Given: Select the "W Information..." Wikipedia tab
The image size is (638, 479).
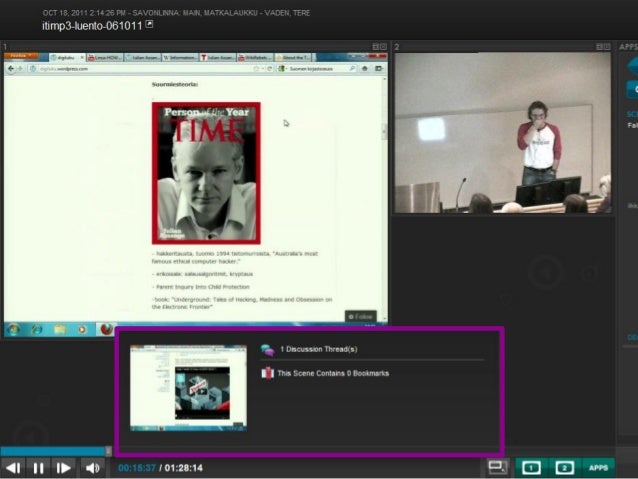Looking at the screenshot, I should click(179, 58).
